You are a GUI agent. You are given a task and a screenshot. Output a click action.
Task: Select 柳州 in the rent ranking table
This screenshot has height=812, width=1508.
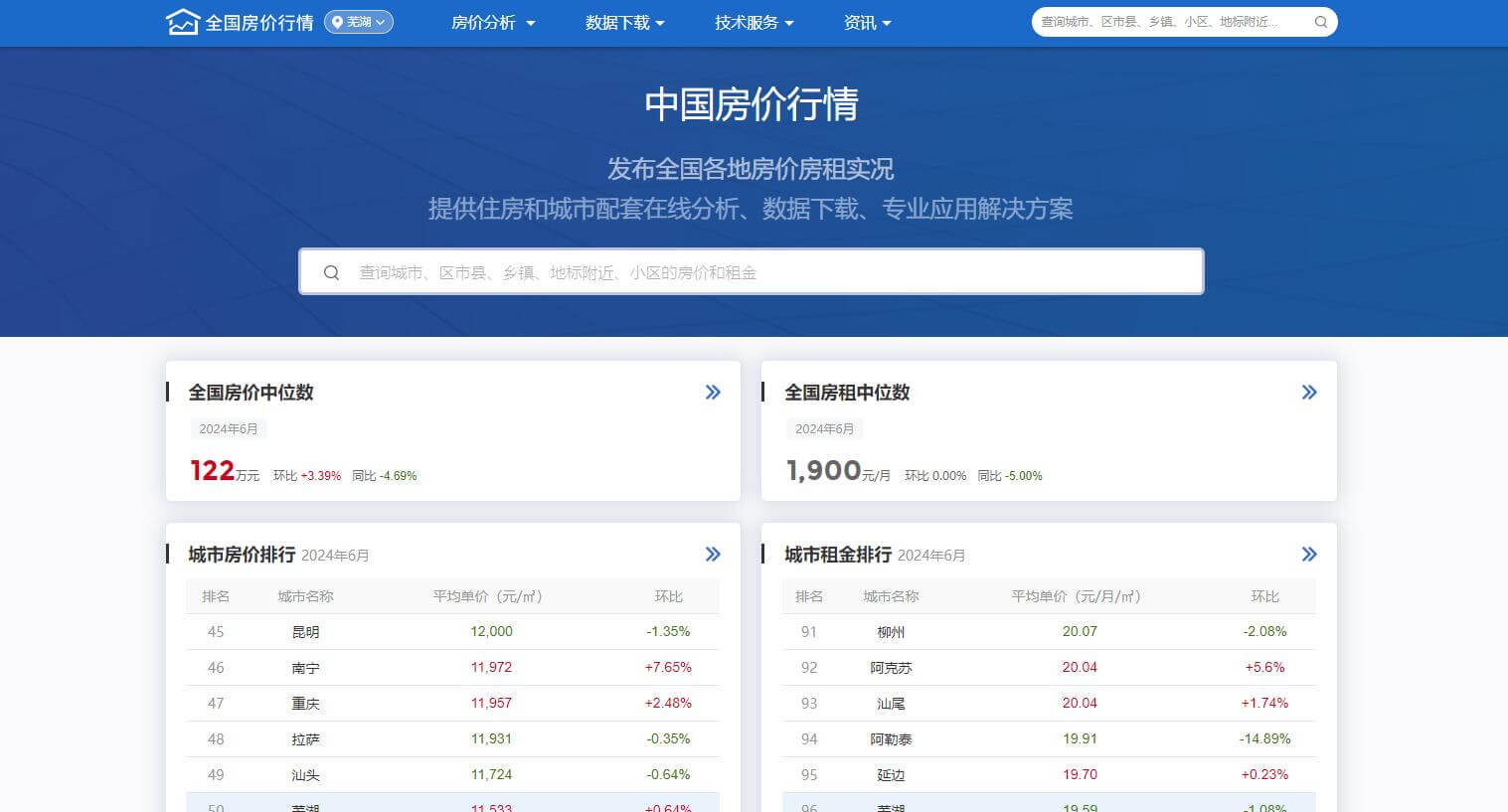[x=891, y=631]
